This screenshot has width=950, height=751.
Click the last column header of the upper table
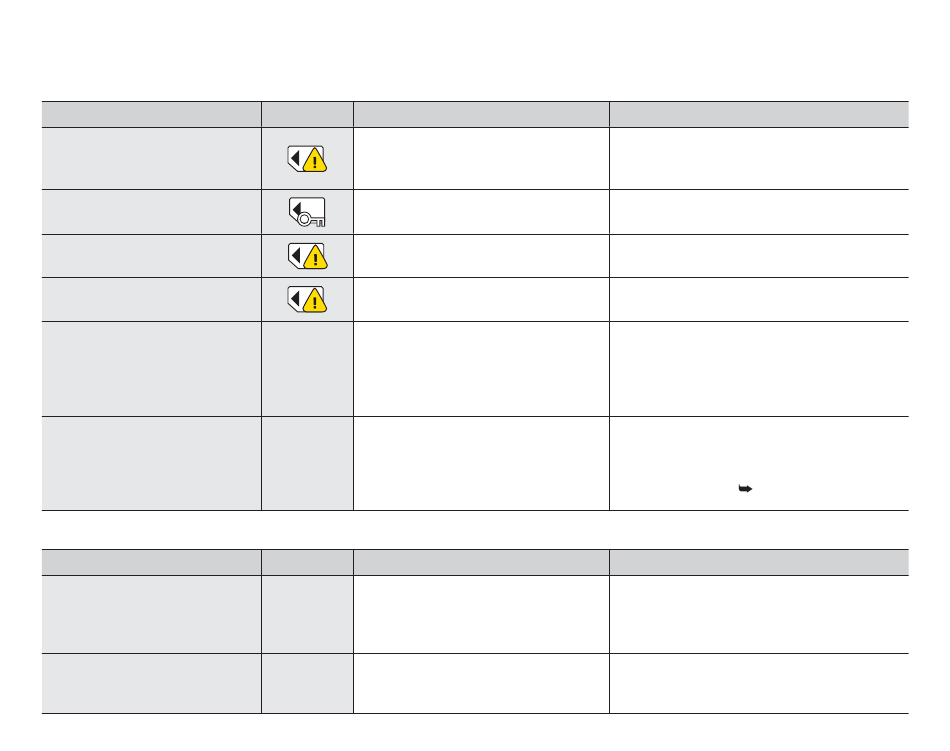coord(759,114)
